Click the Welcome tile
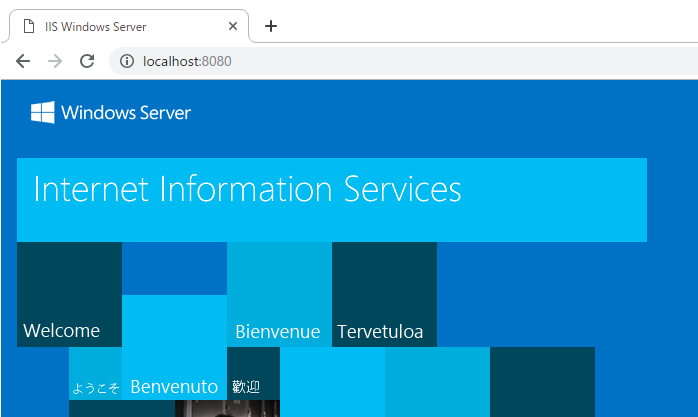The height and width of the screenshot is (417, 698). [x=69, y=294]
